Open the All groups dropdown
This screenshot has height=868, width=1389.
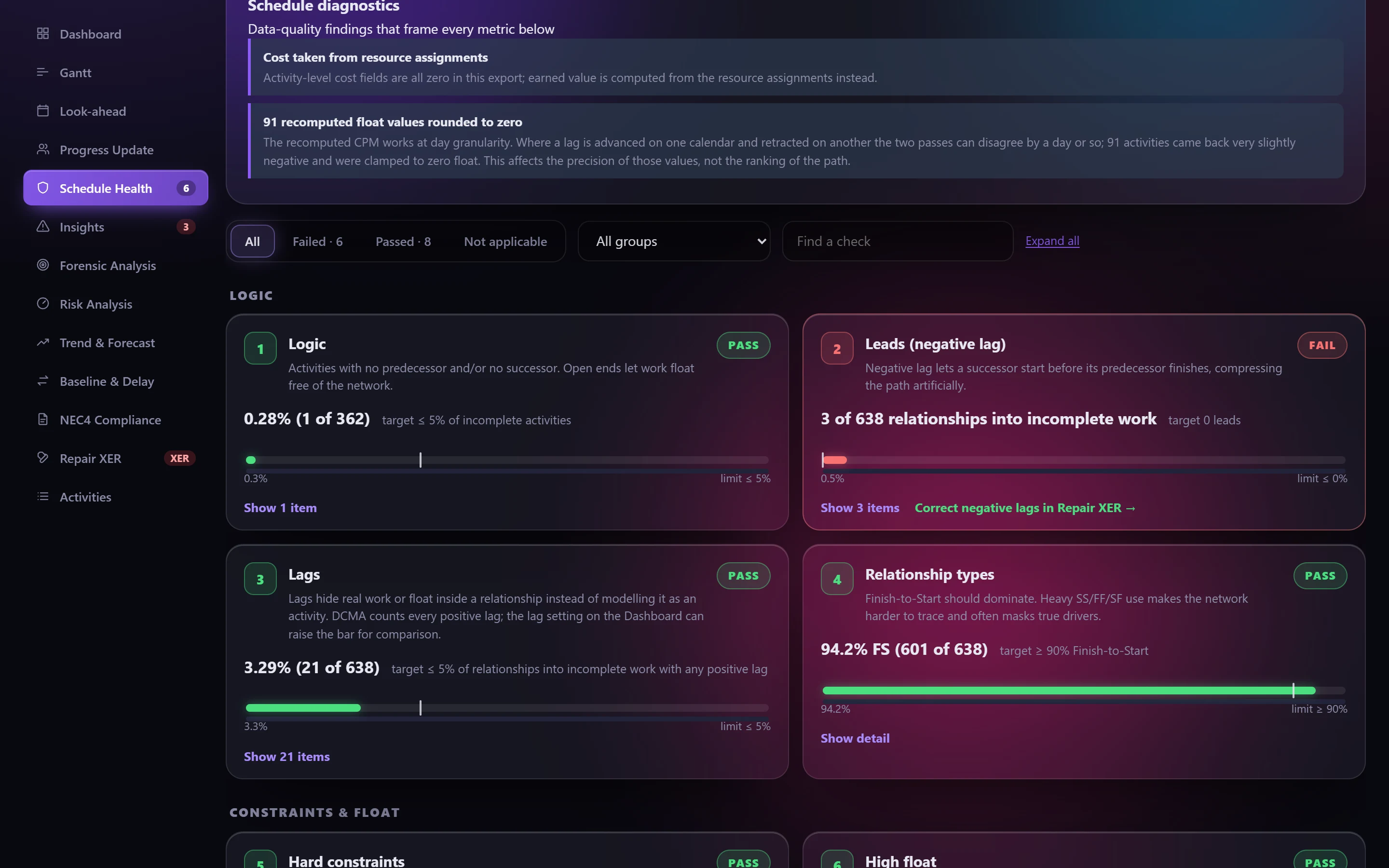tap(674, 241)
